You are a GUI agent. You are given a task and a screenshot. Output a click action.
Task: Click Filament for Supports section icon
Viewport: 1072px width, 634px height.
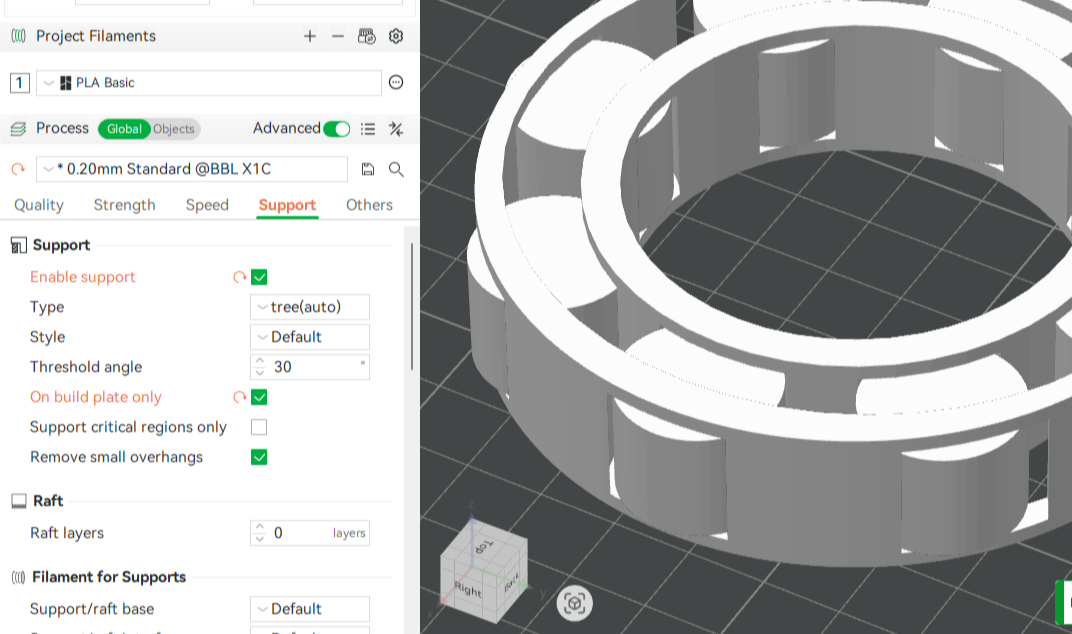click(18, 578)
